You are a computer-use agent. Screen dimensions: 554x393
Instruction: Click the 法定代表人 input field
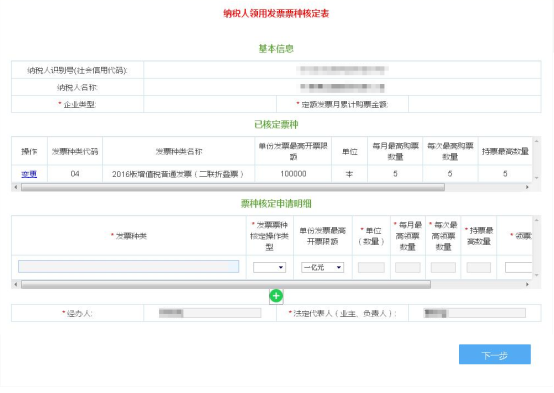click(x=475, y=313)
